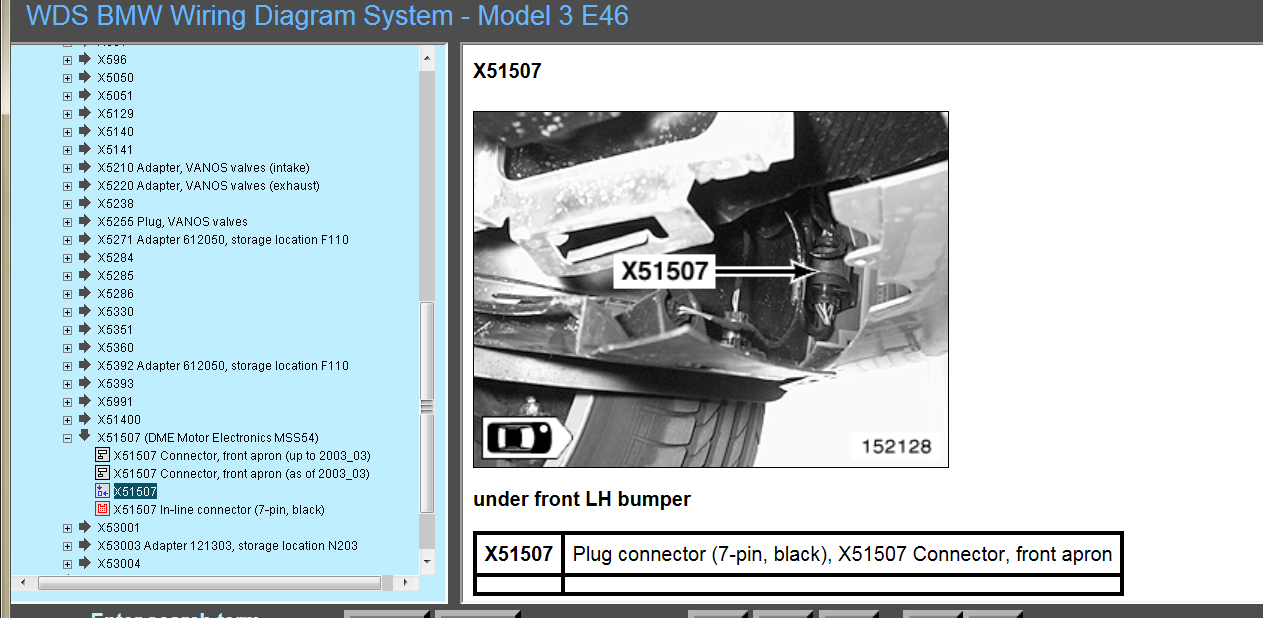Expand the X5351 tree node

pyautogui.click(x=67, y=330)
